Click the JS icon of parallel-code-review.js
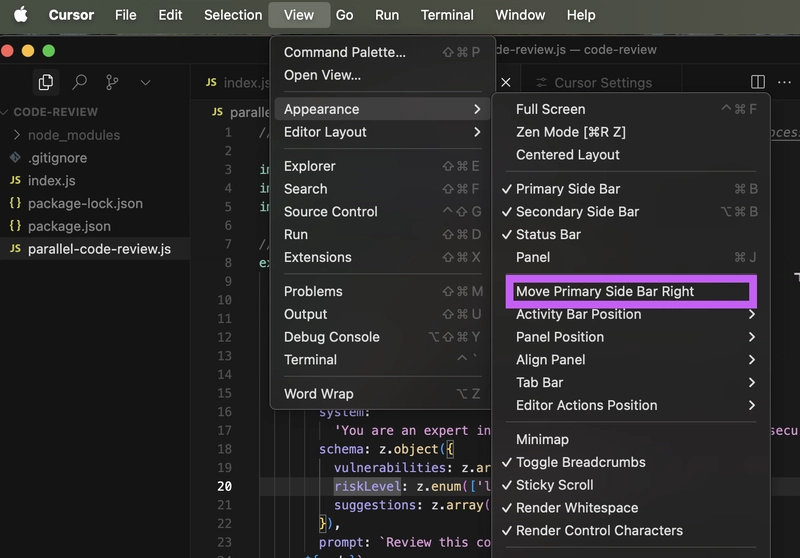This screenshot has width=800, height=558. pos(15,248)
